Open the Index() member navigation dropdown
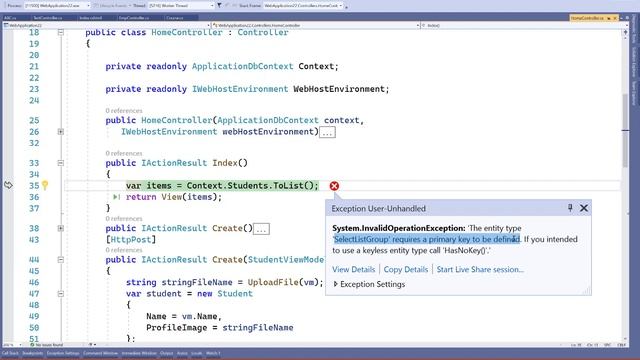Image resolution: width=640 pixels, height=360 pixels. [524, 25]
